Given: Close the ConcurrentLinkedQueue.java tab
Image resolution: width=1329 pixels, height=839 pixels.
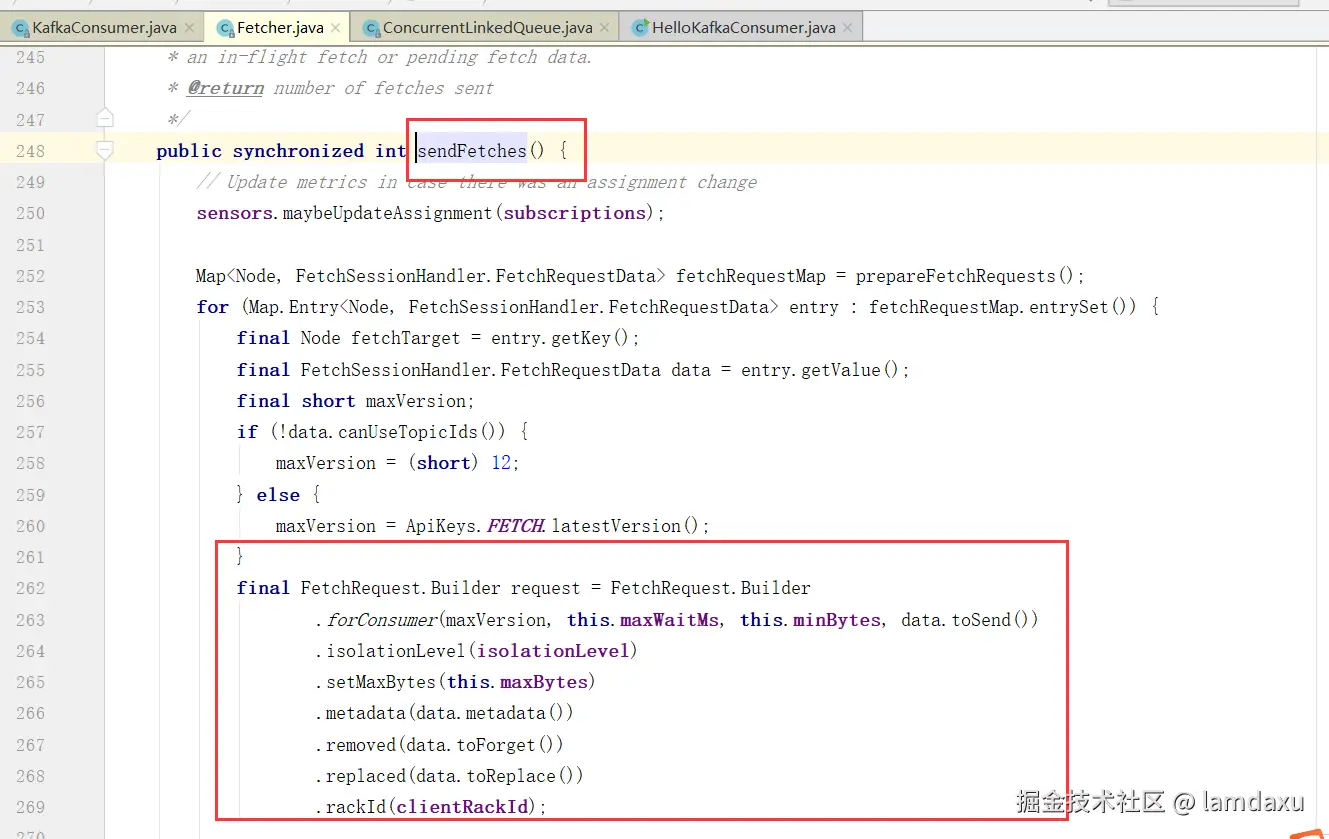Looking at the screenshot, I should tap(605, 28).
